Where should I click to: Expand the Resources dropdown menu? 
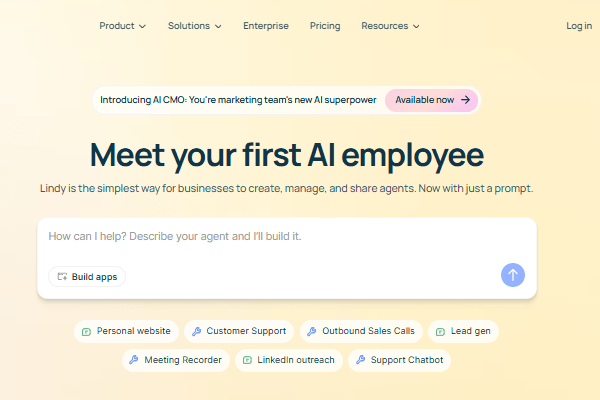[390, 26]
